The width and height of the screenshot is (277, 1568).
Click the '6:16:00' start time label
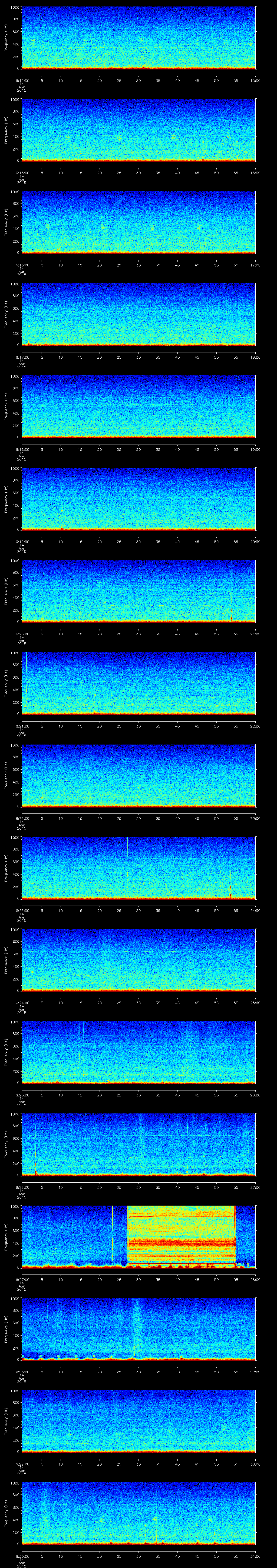coord(22,265)
